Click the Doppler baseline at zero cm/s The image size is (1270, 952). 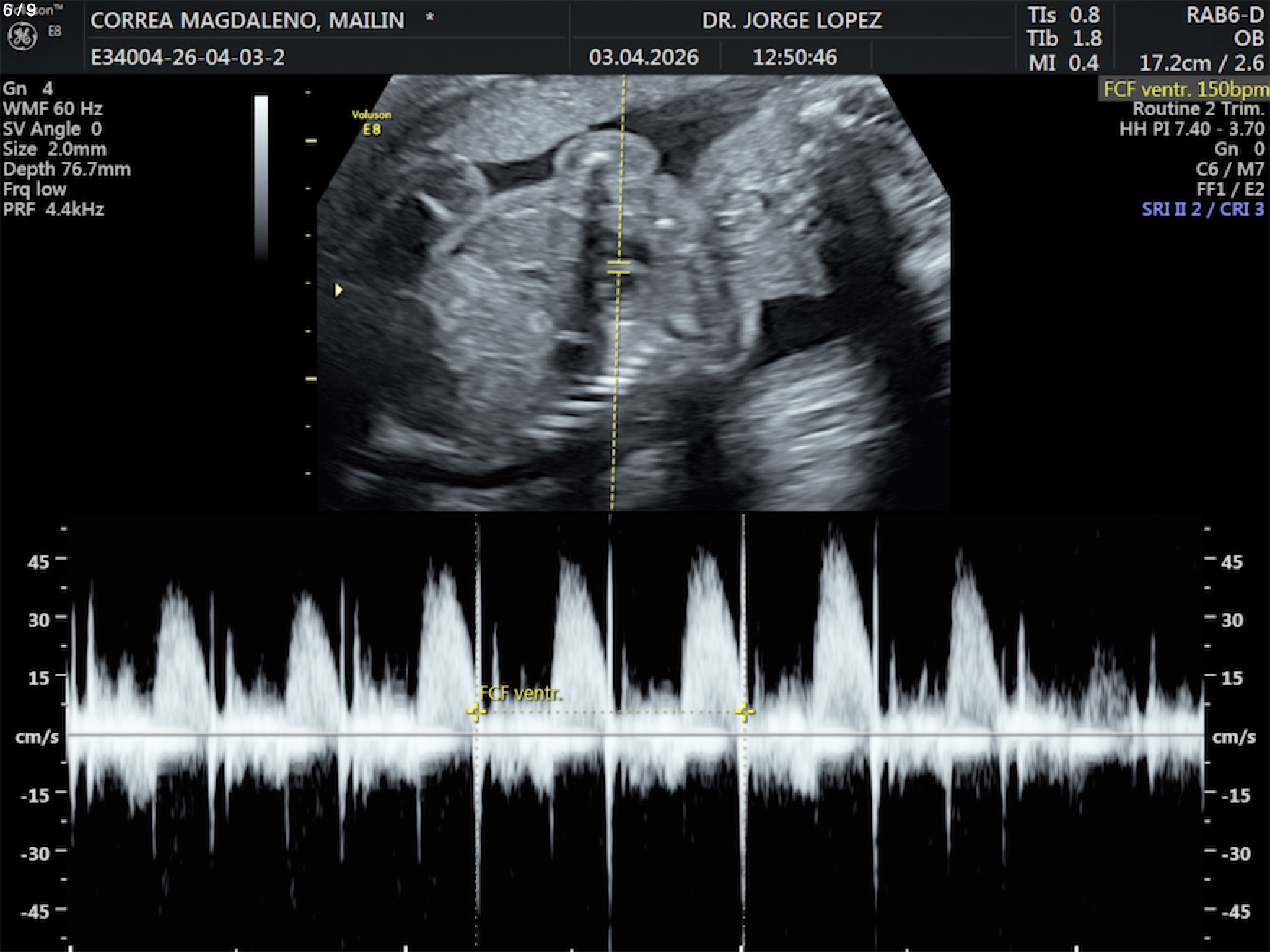click(x=635, y=735)
